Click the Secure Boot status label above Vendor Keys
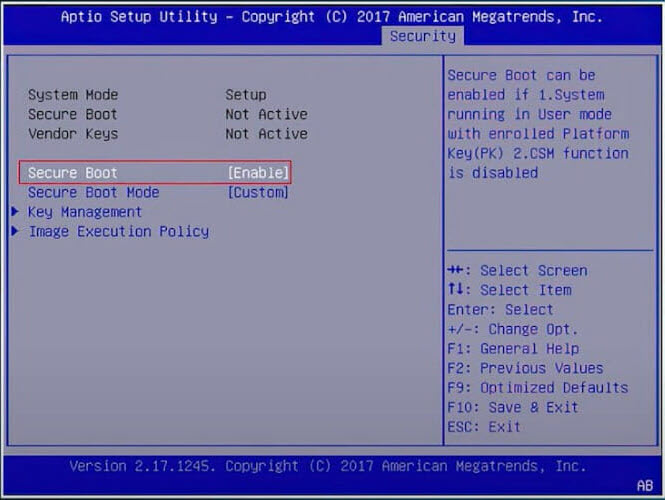This screenshot has width=665, height=500. click(73, 114)
